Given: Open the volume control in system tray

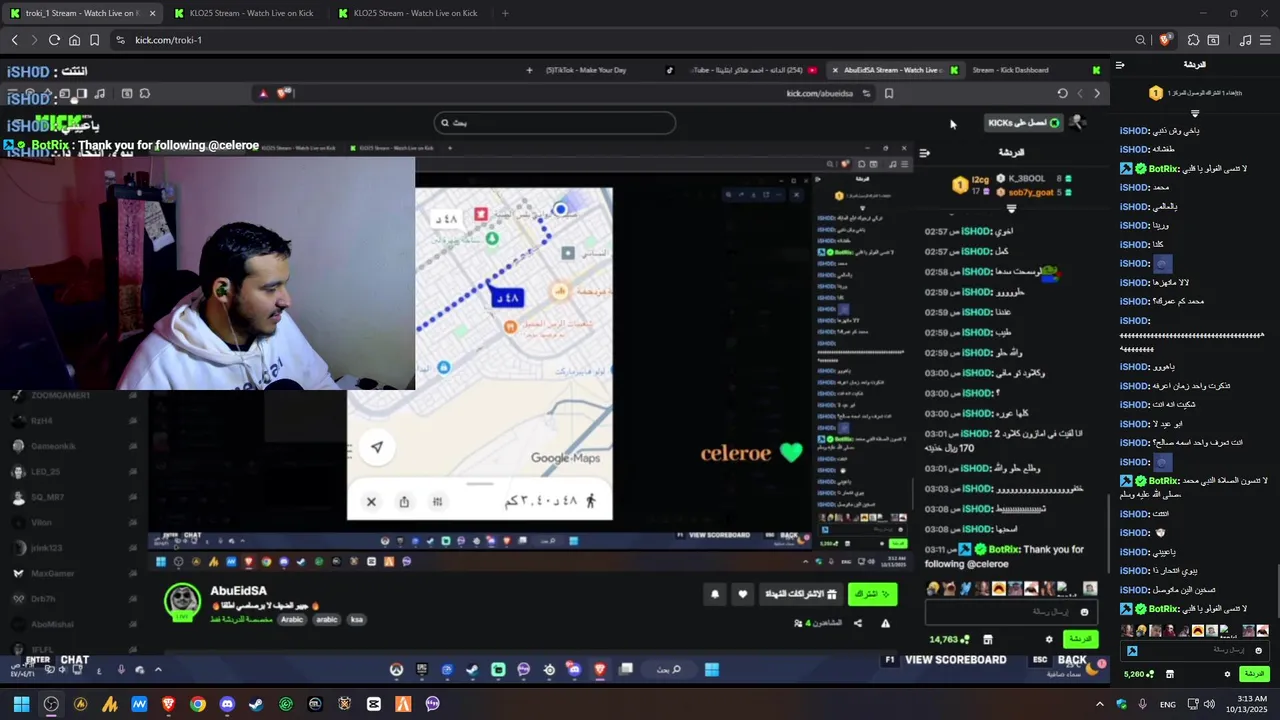Looking at the screenshot, I should 1208,704.
